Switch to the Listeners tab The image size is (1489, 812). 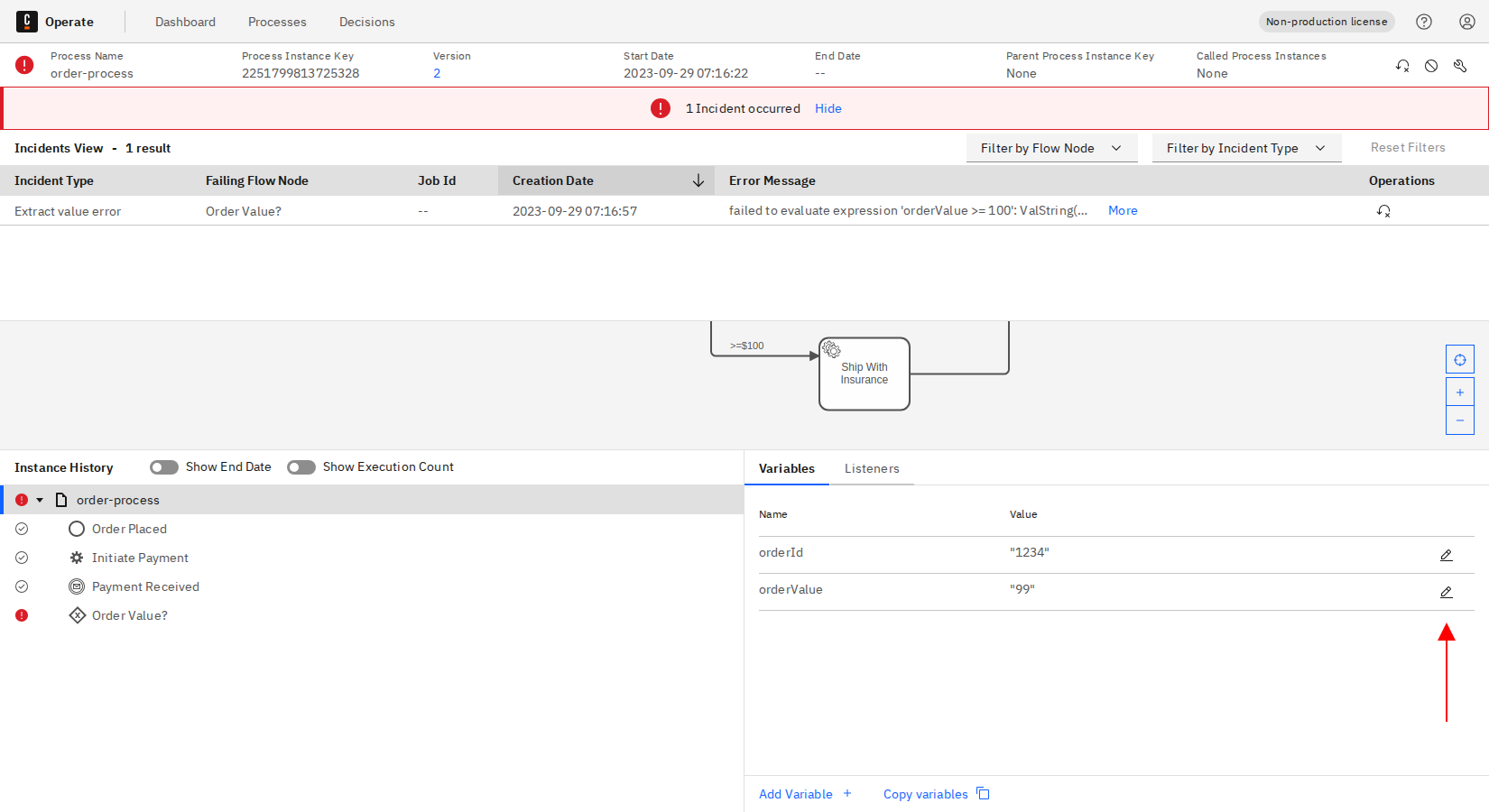coord(871,468)
